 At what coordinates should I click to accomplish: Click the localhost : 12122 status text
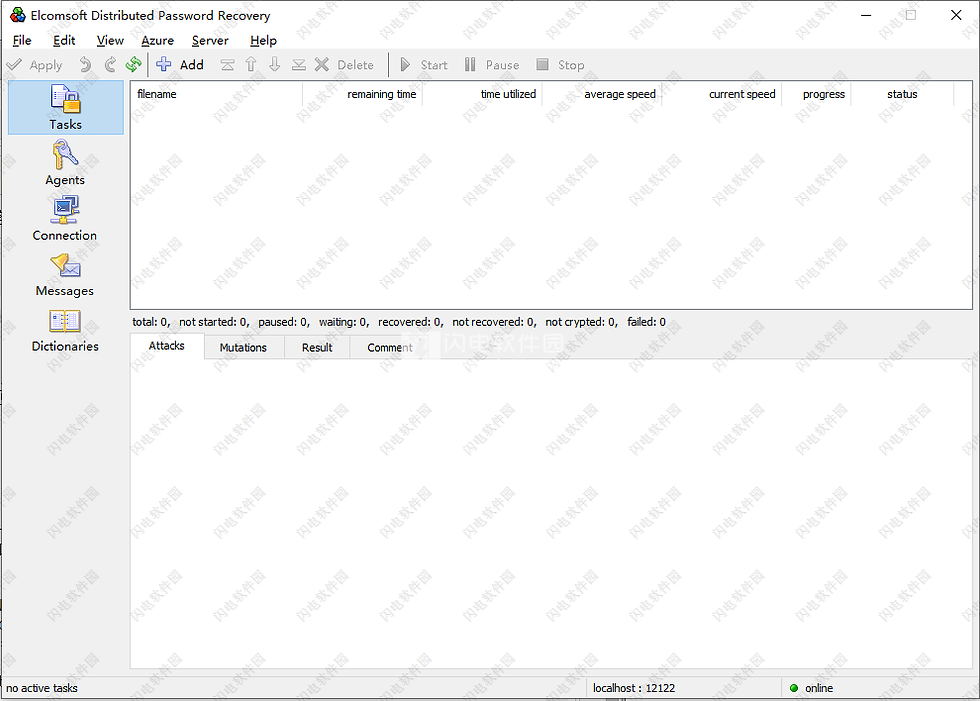tap(634, 688)
